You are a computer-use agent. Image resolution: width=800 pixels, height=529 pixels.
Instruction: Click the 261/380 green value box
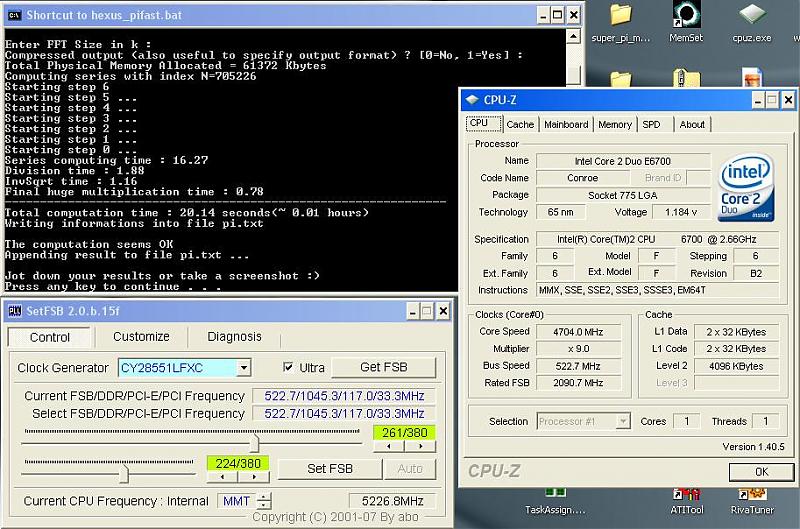404,433
